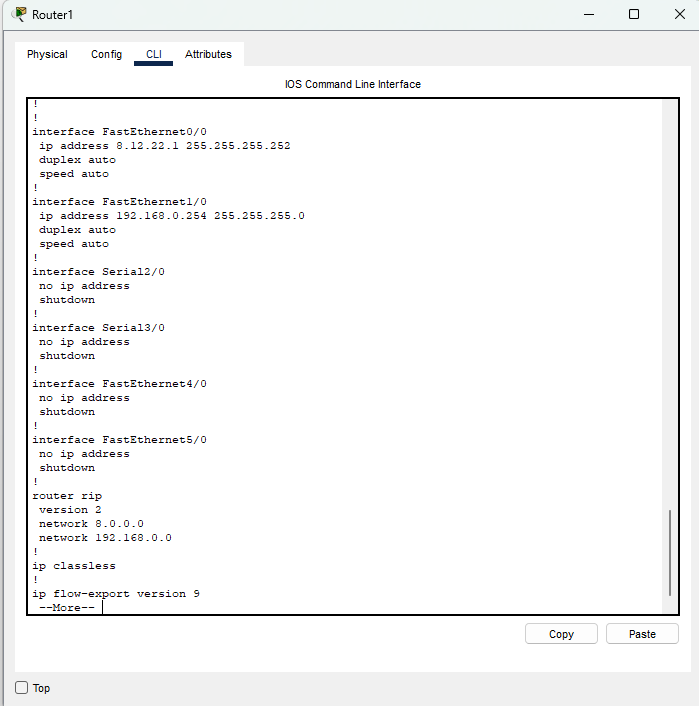The height and width of the screenshot is (706, 699).
Task: Click the Paste button
Action: pos(642,634)
